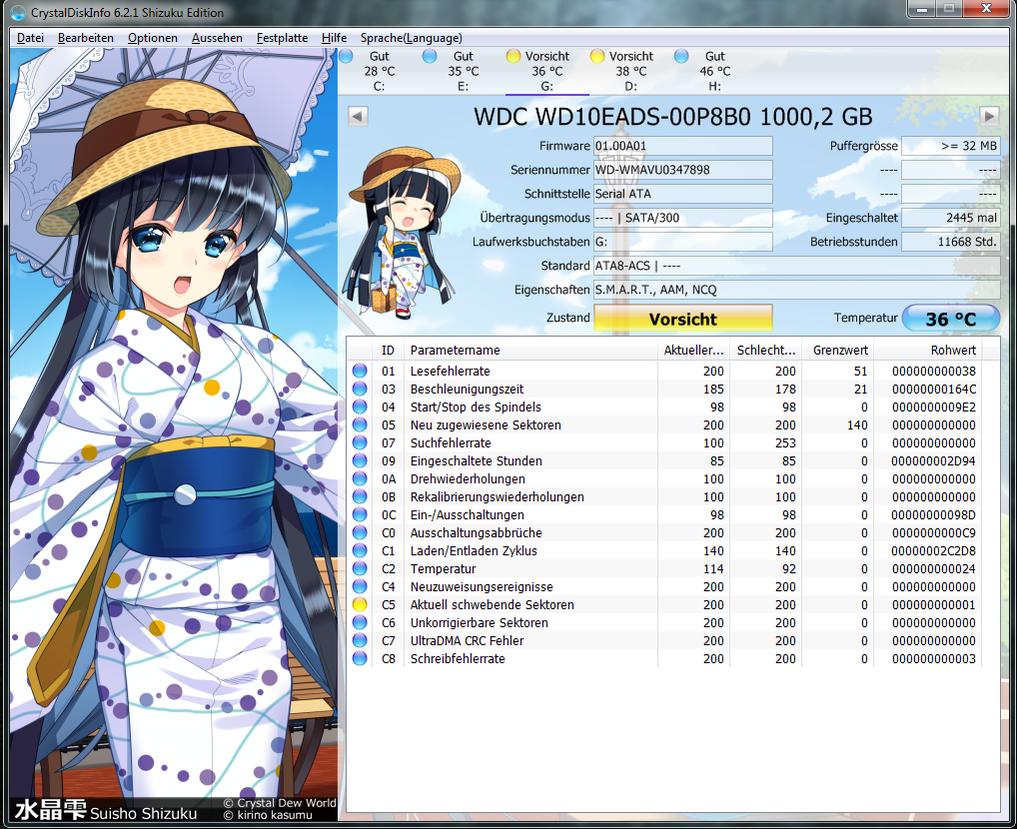Click the blue orb for Suchfehlerrate row

[359, 443]
